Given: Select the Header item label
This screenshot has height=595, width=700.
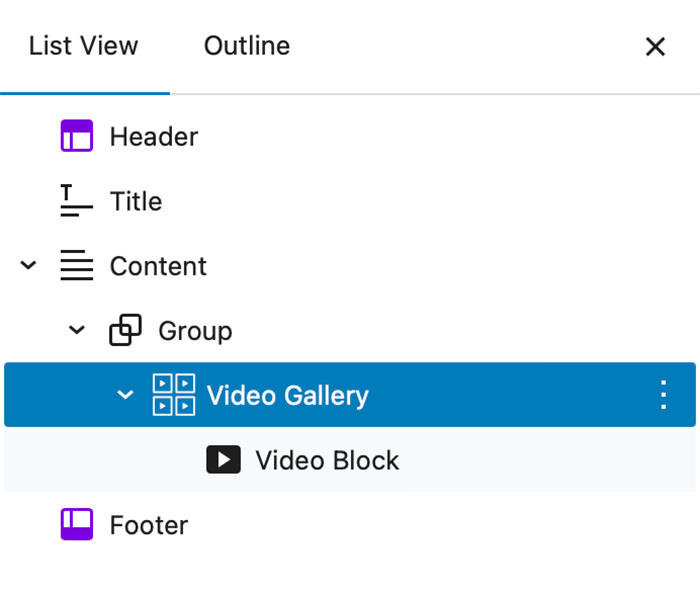Looking at the screenshot, I should click(154, 136).
